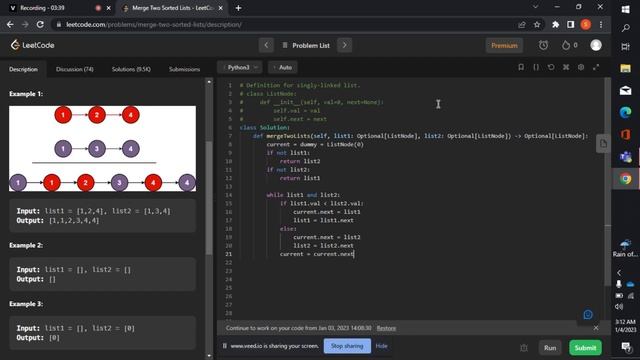
Task: Click the Premium button
Action: [504, 45]
